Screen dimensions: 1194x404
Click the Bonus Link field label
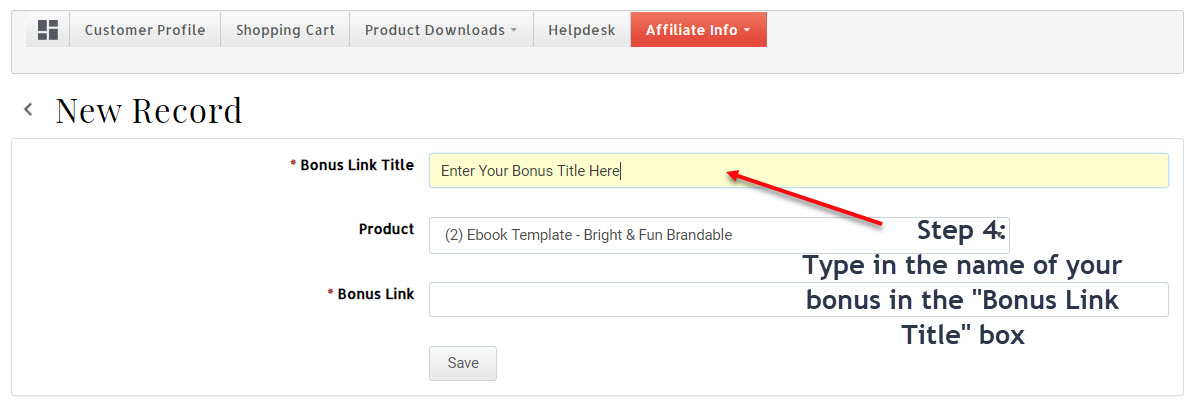pos(376,294)
